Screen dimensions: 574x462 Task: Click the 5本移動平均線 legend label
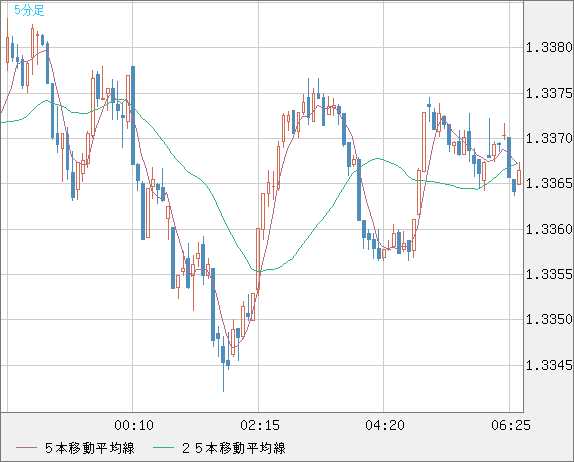pyautogui.click(x=90, y=448)
